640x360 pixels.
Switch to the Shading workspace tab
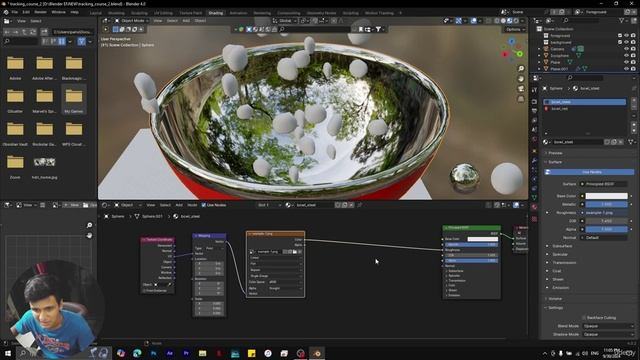click(216, 13)
